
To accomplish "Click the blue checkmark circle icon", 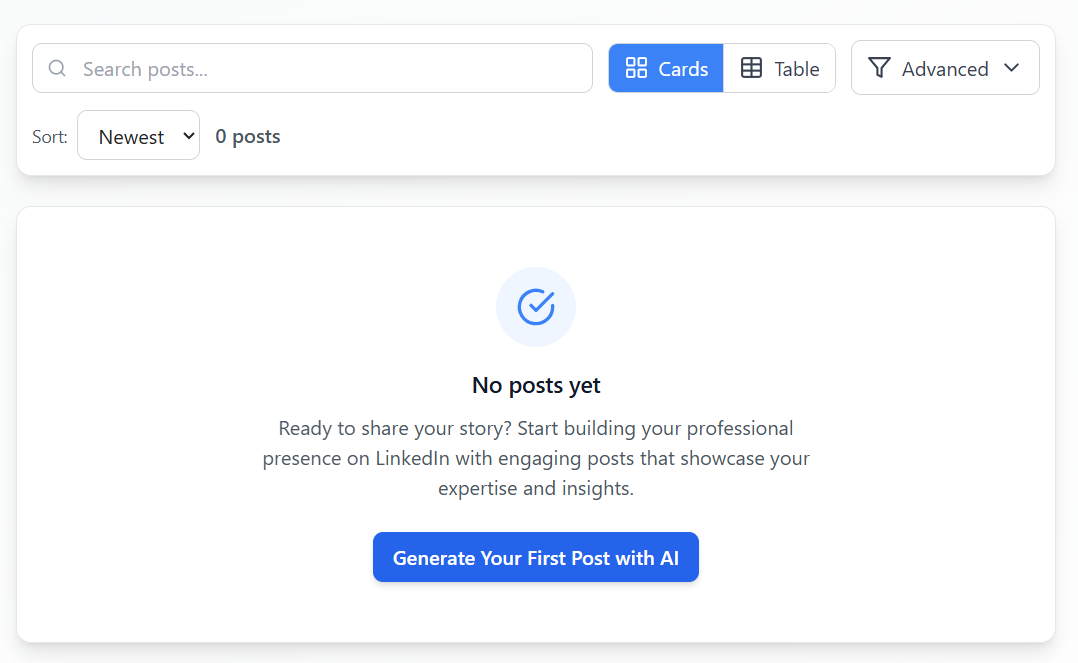I will coord(536,307).
